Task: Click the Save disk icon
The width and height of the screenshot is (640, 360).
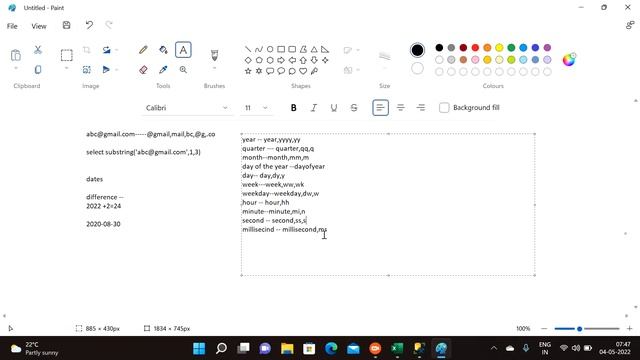Action: (67, 25)
